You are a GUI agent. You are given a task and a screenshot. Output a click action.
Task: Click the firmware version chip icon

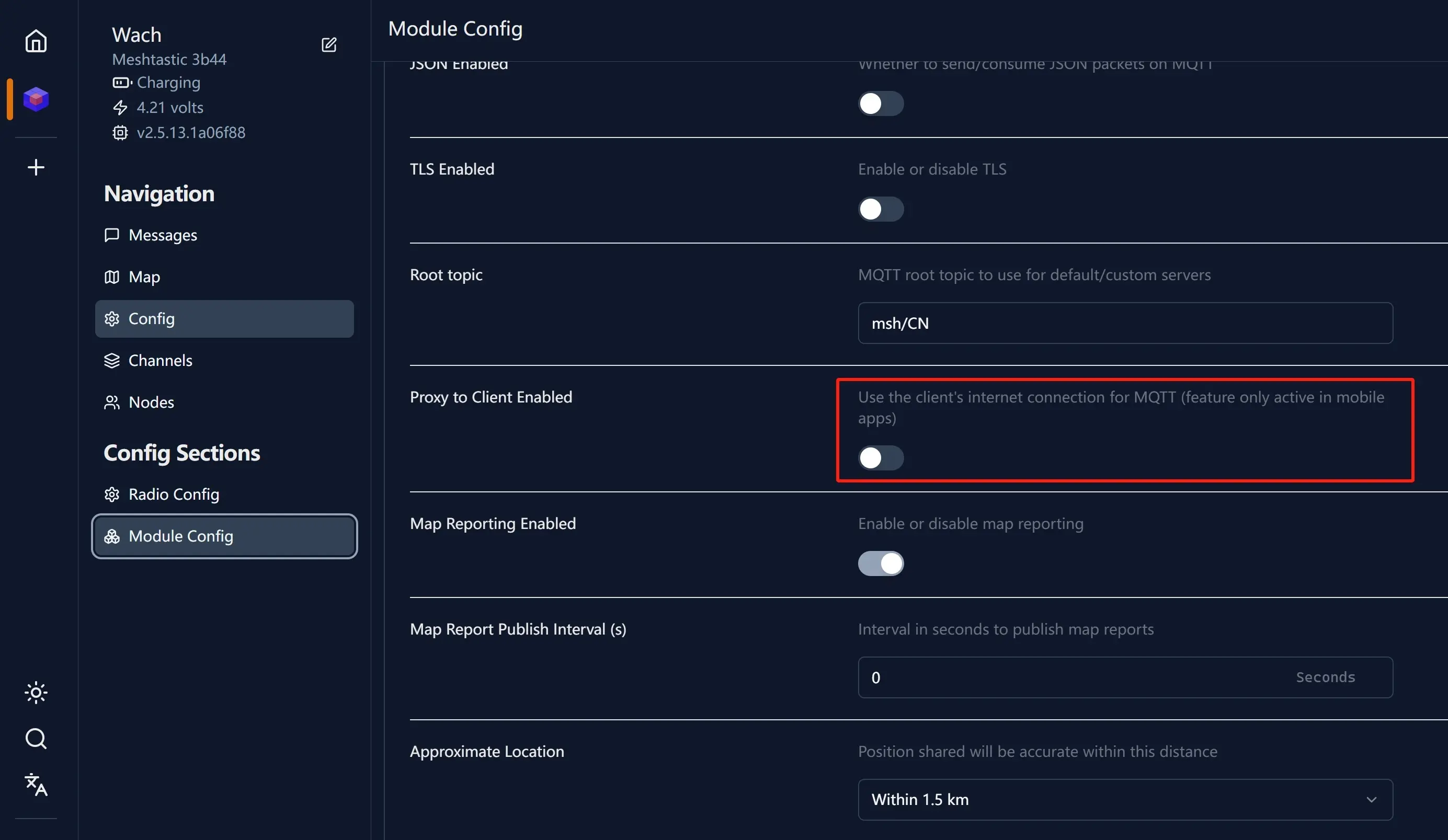(x=120, y=133)
